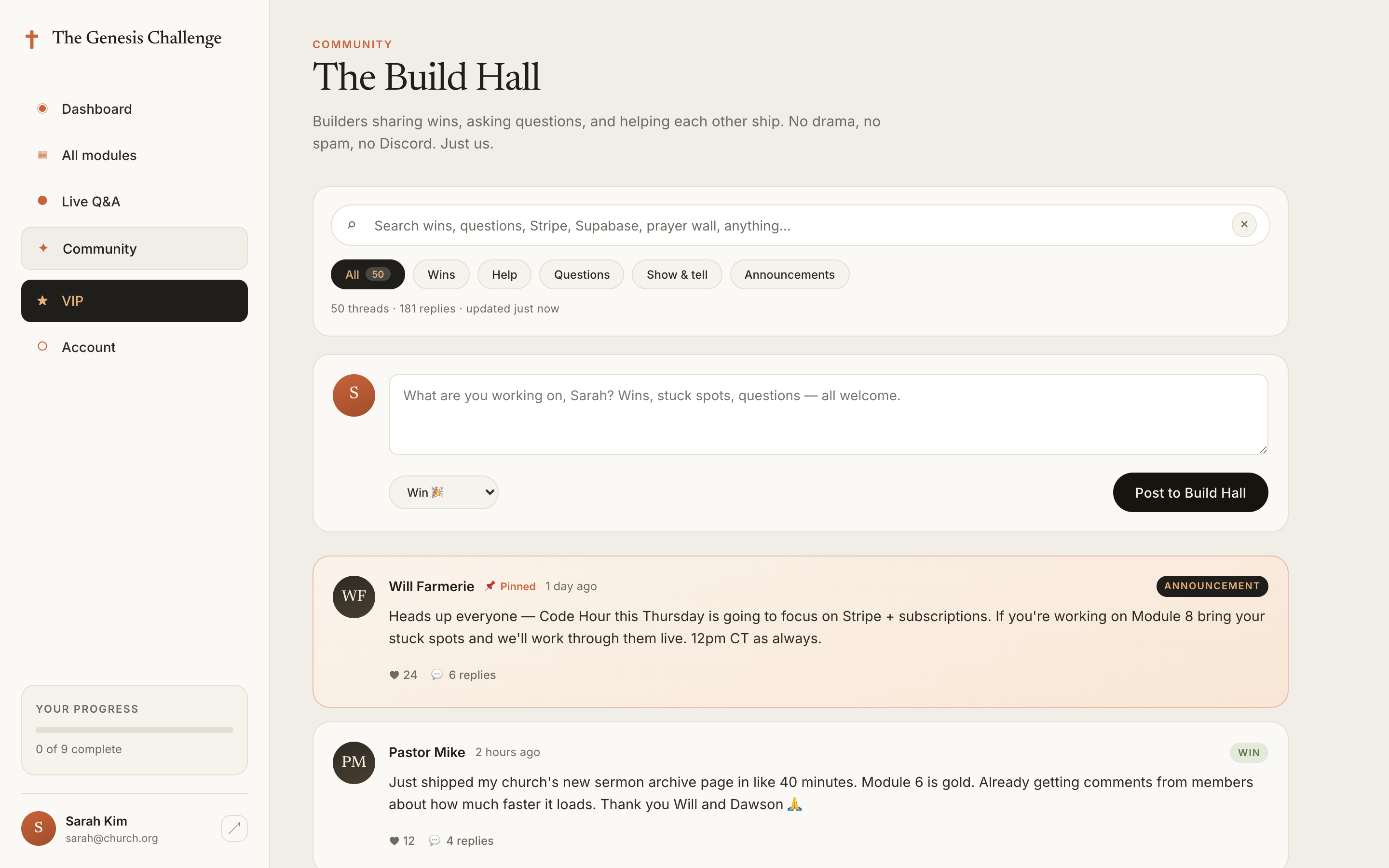Select the Announcements filter pill
1389x868 pixels.
(x=789, y=274)
